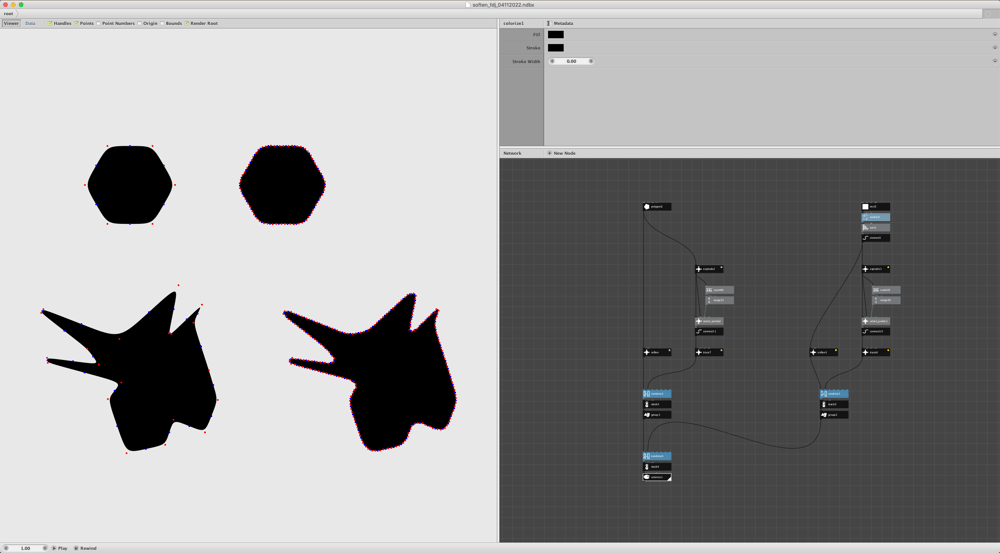
Task: Click the button at the breadcrumb bar's right end
Action: [x=990, y=13]
